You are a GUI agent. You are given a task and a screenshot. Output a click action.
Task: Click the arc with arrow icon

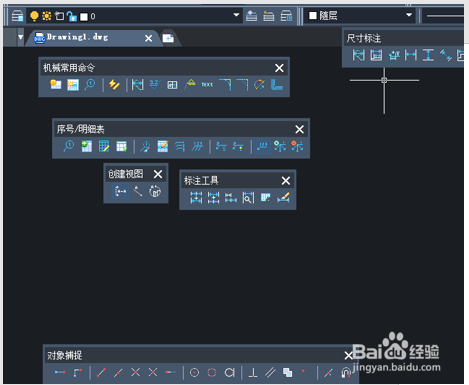259,85
